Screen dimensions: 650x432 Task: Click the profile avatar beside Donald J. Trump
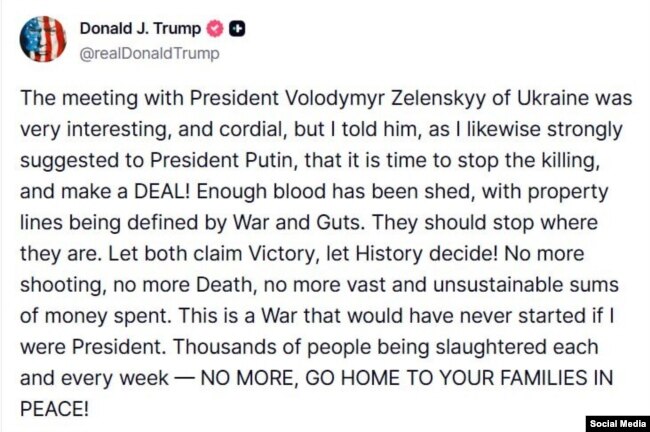coord(42,39)
